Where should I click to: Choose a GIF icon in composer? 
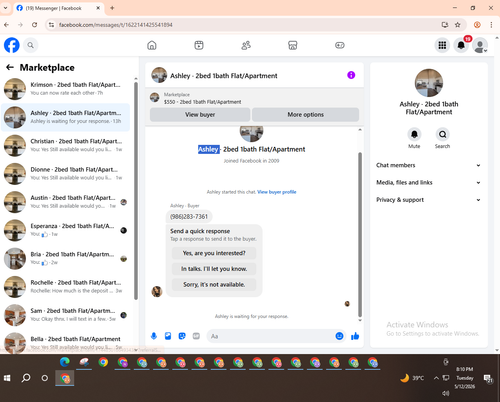pyautogui.click(x=196, y=336)
